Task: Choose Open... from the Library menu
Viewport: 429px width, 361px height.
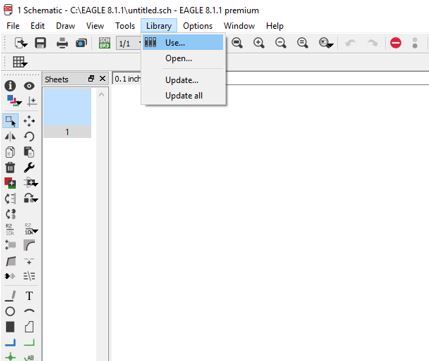Action: tap(178, 58)
